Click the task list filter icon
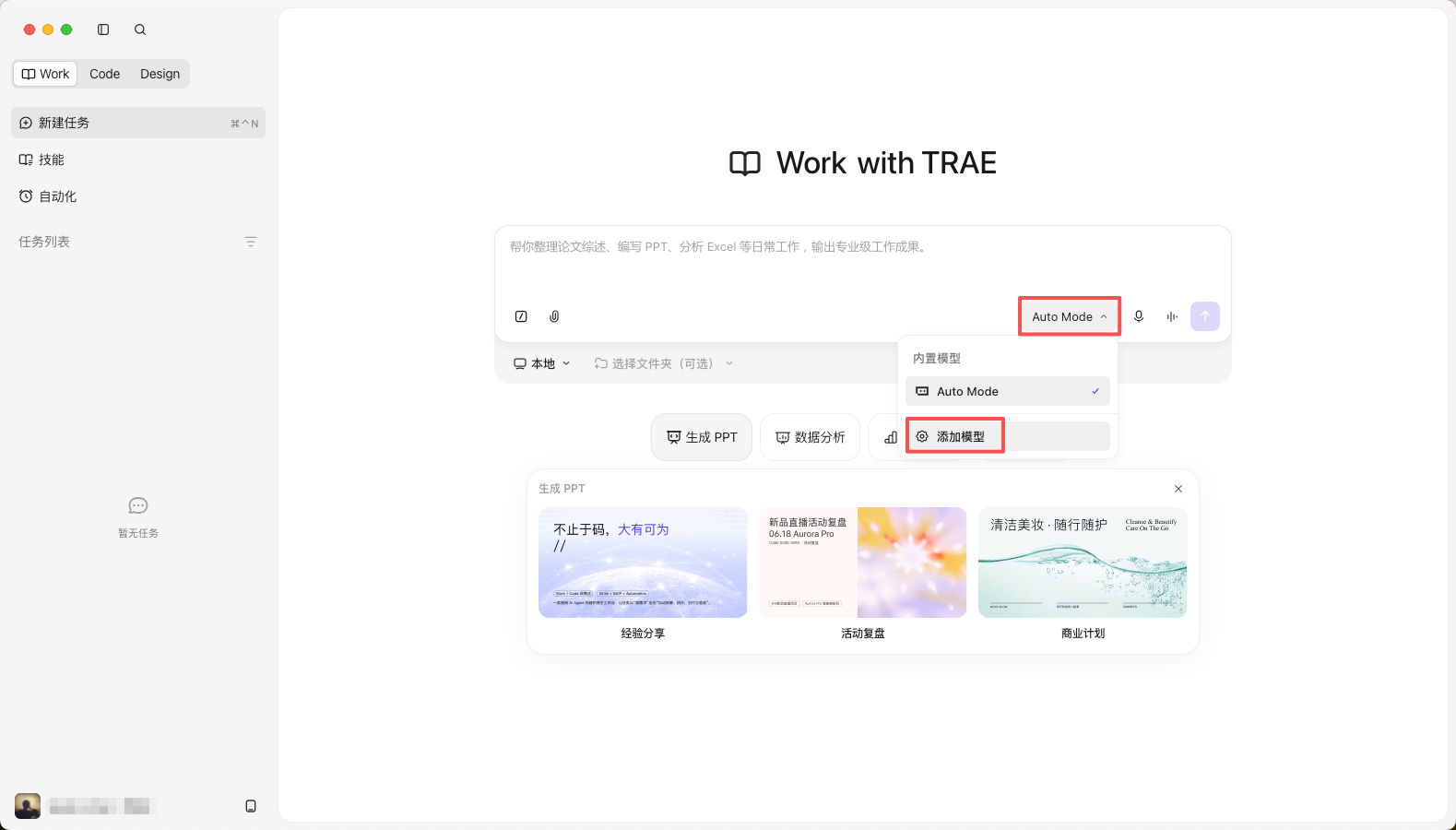 pyautogui.click(x=251, y=242)
